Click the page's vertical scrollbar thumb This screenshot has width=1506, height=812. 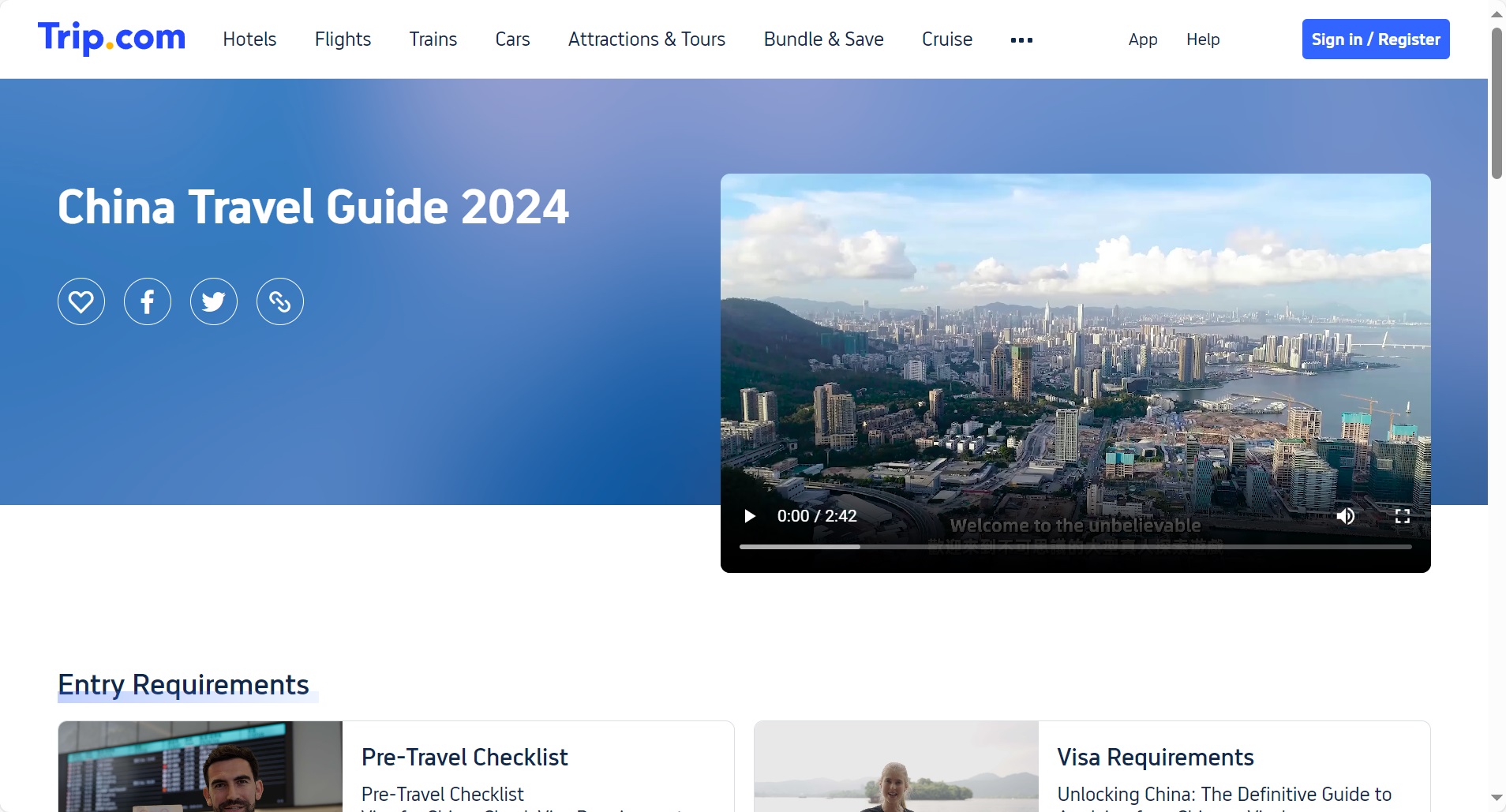point(1497,103)
